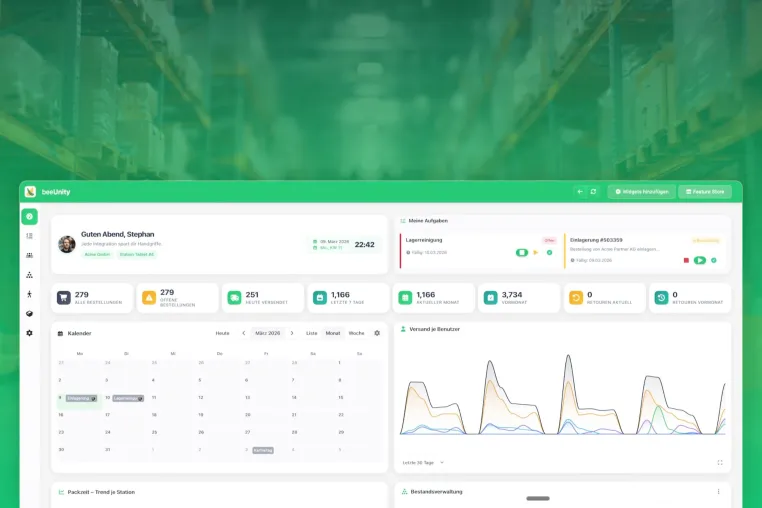Image resolution: width=762 pixels, height=508 pixels.
Task: Mark the Lagerreinigung task as complete
Action: point(550,252)
